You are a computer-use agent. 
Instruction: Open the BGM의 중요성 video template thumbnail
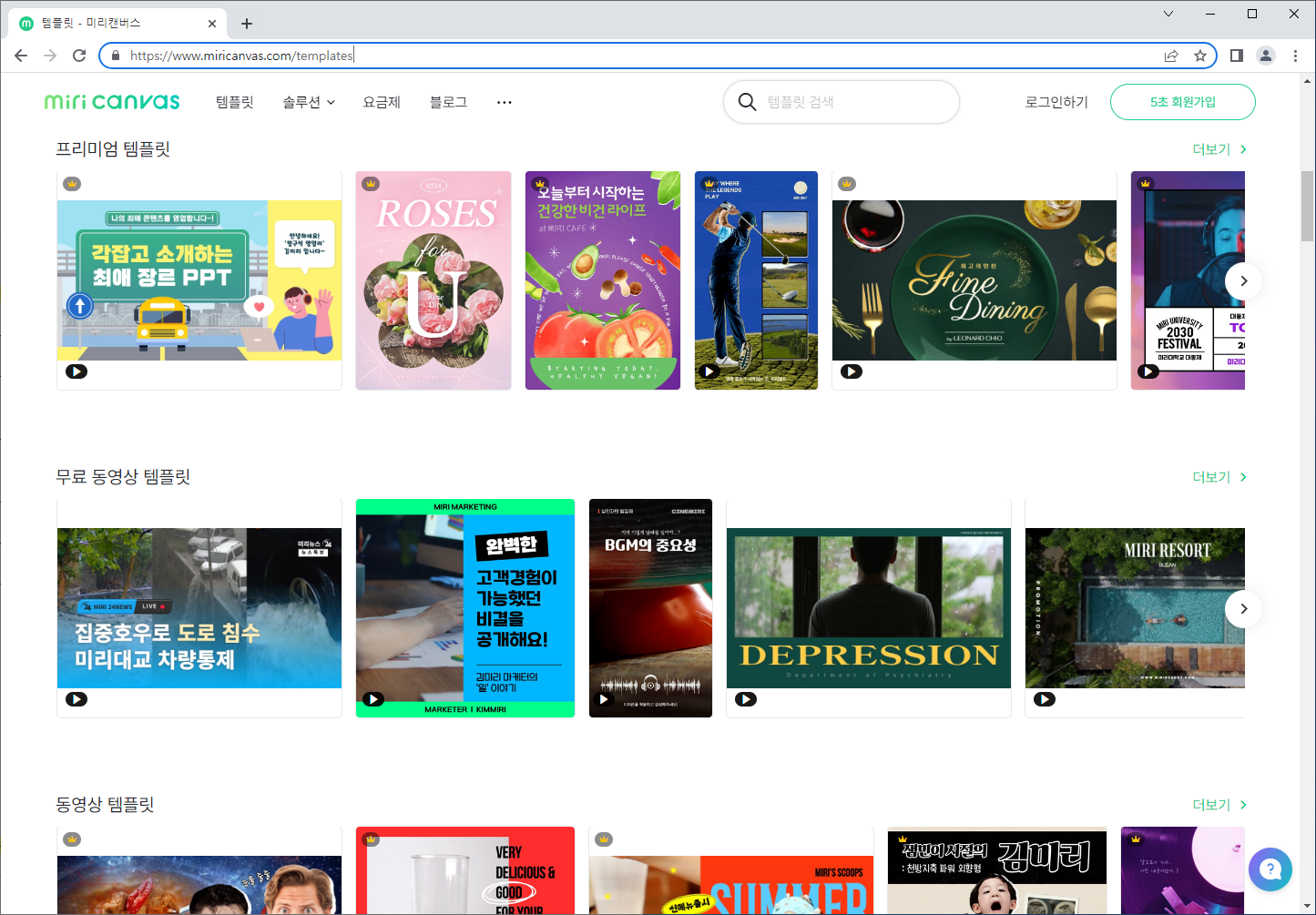click(650, 608)
